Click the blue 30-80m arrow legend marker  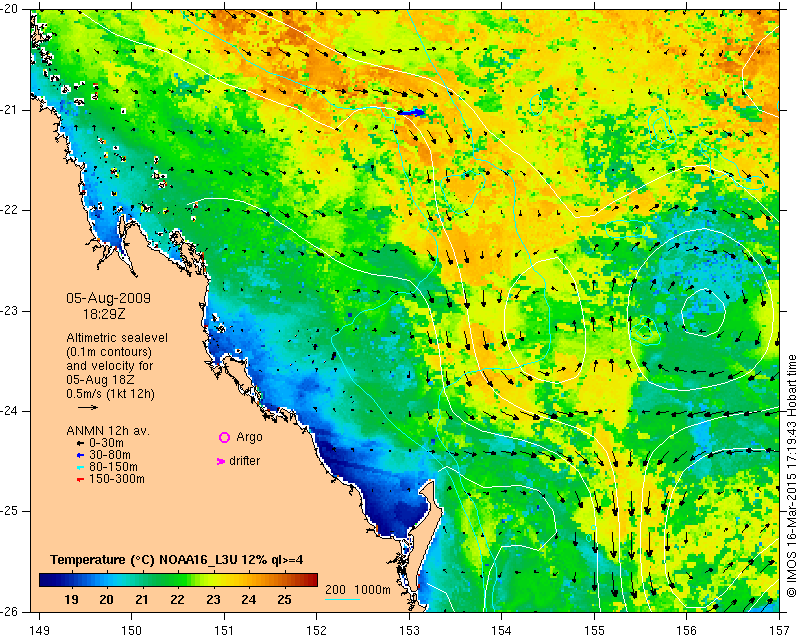[x=80, y=455]
